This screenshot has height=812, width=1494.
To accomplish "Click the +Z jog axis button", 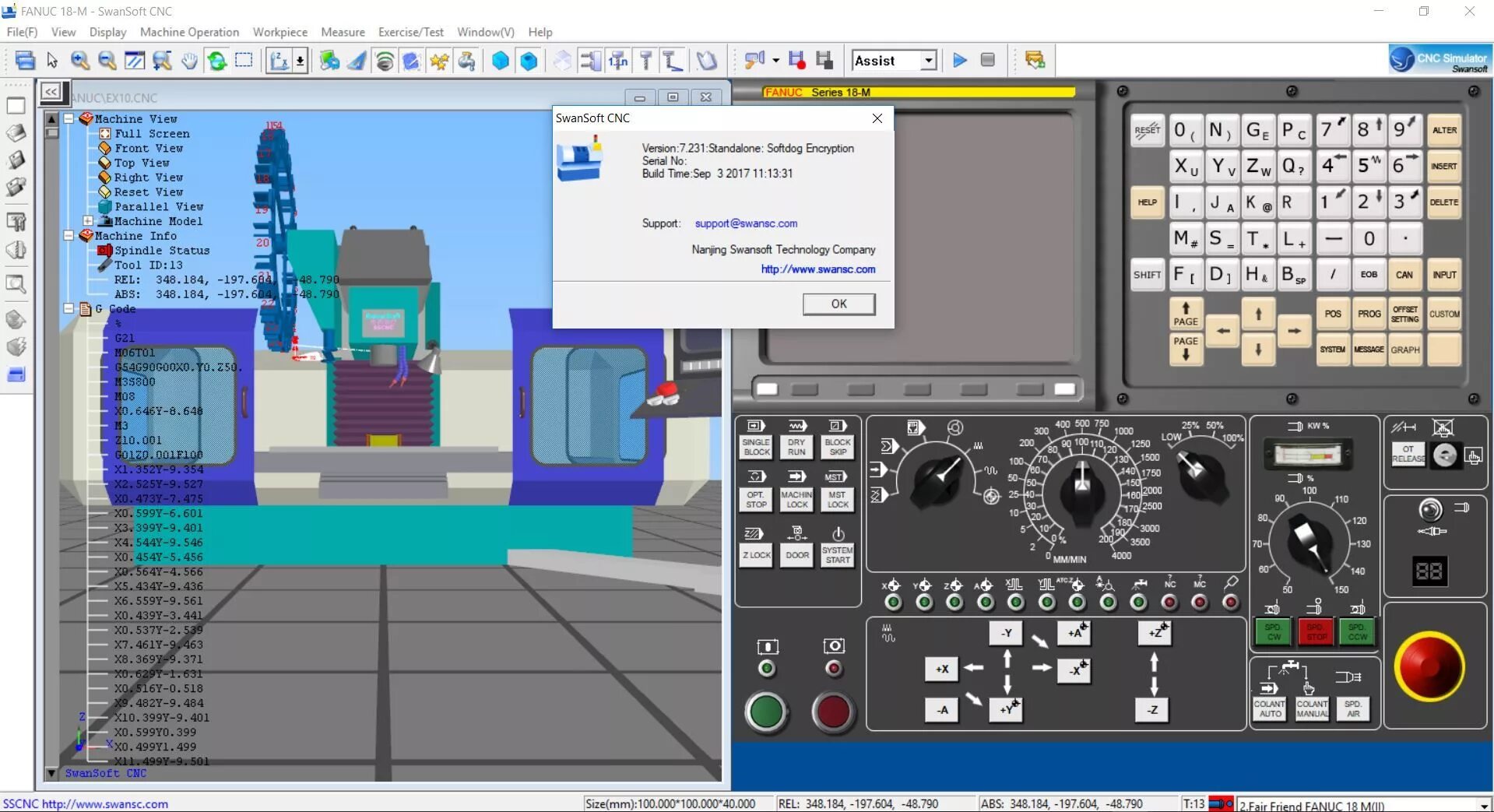I will click(1155, 633).
